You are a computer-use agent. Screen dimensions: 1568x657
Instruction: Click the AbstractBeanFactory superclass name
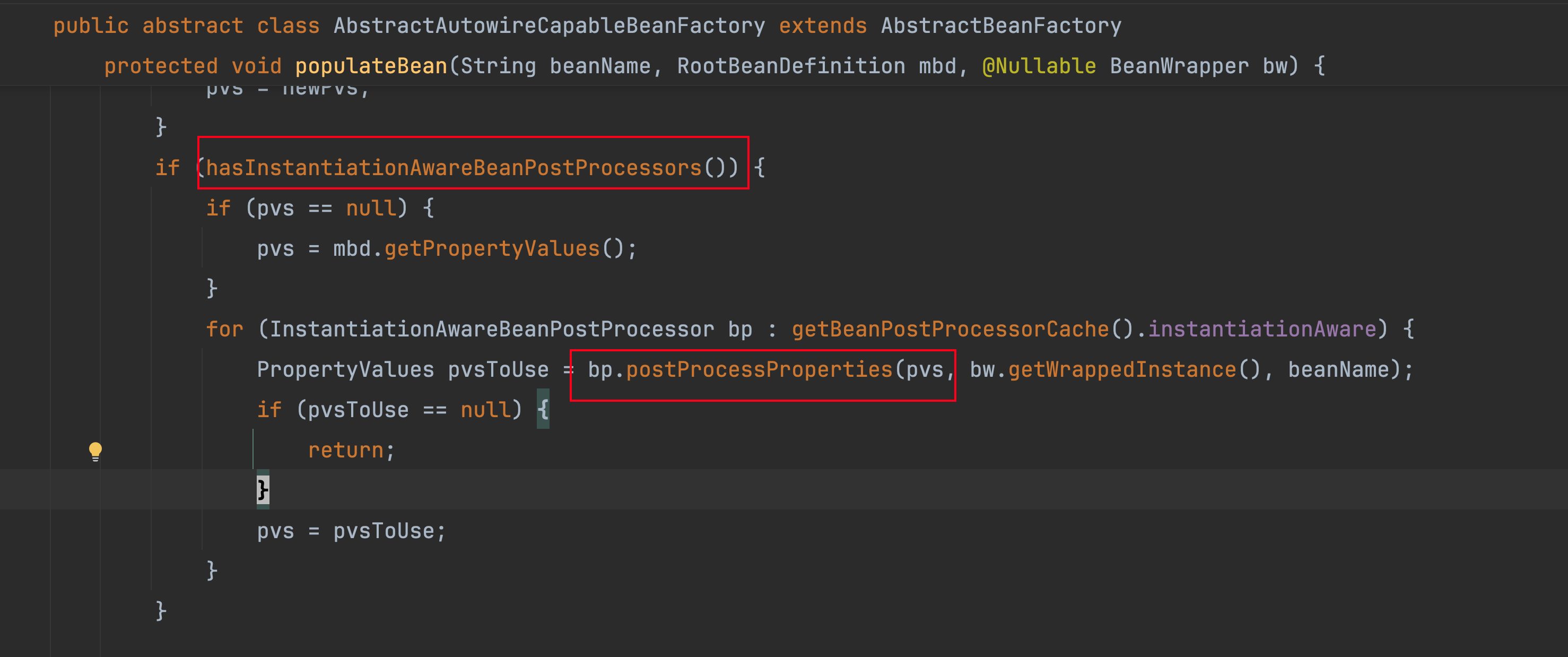(x=1001, y=25)
